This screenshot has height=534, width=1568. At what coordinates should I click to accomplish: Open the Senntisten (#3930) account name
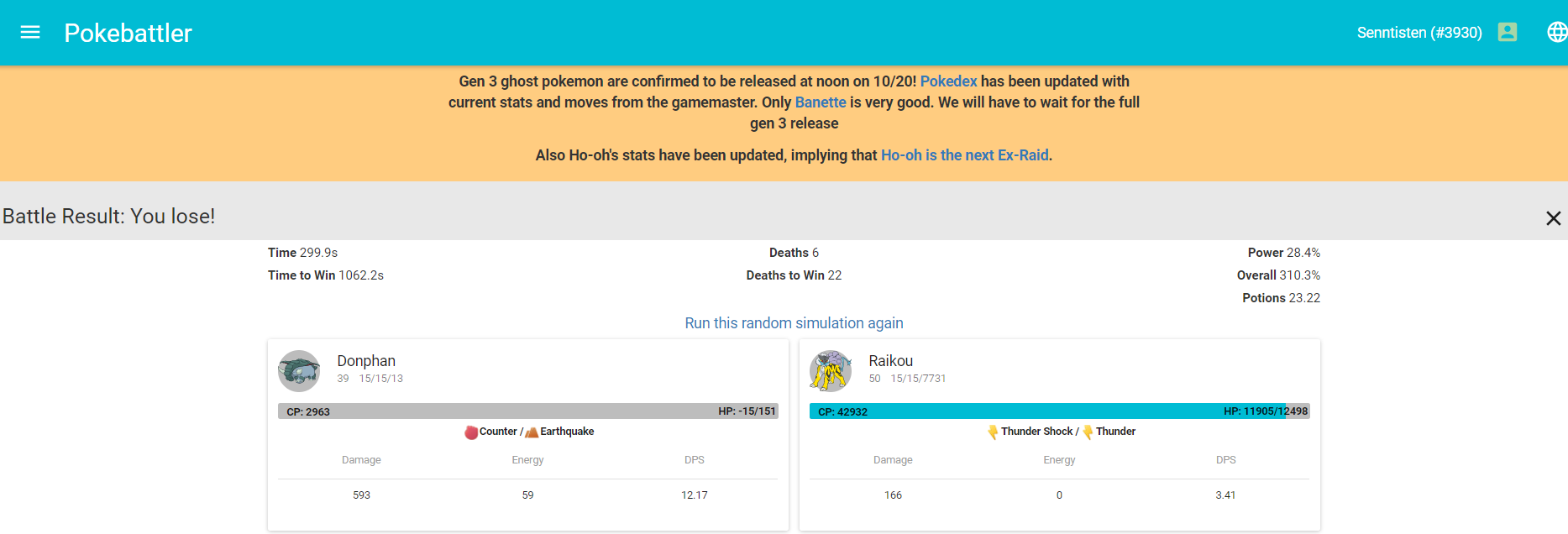(x=1419, y=33)
